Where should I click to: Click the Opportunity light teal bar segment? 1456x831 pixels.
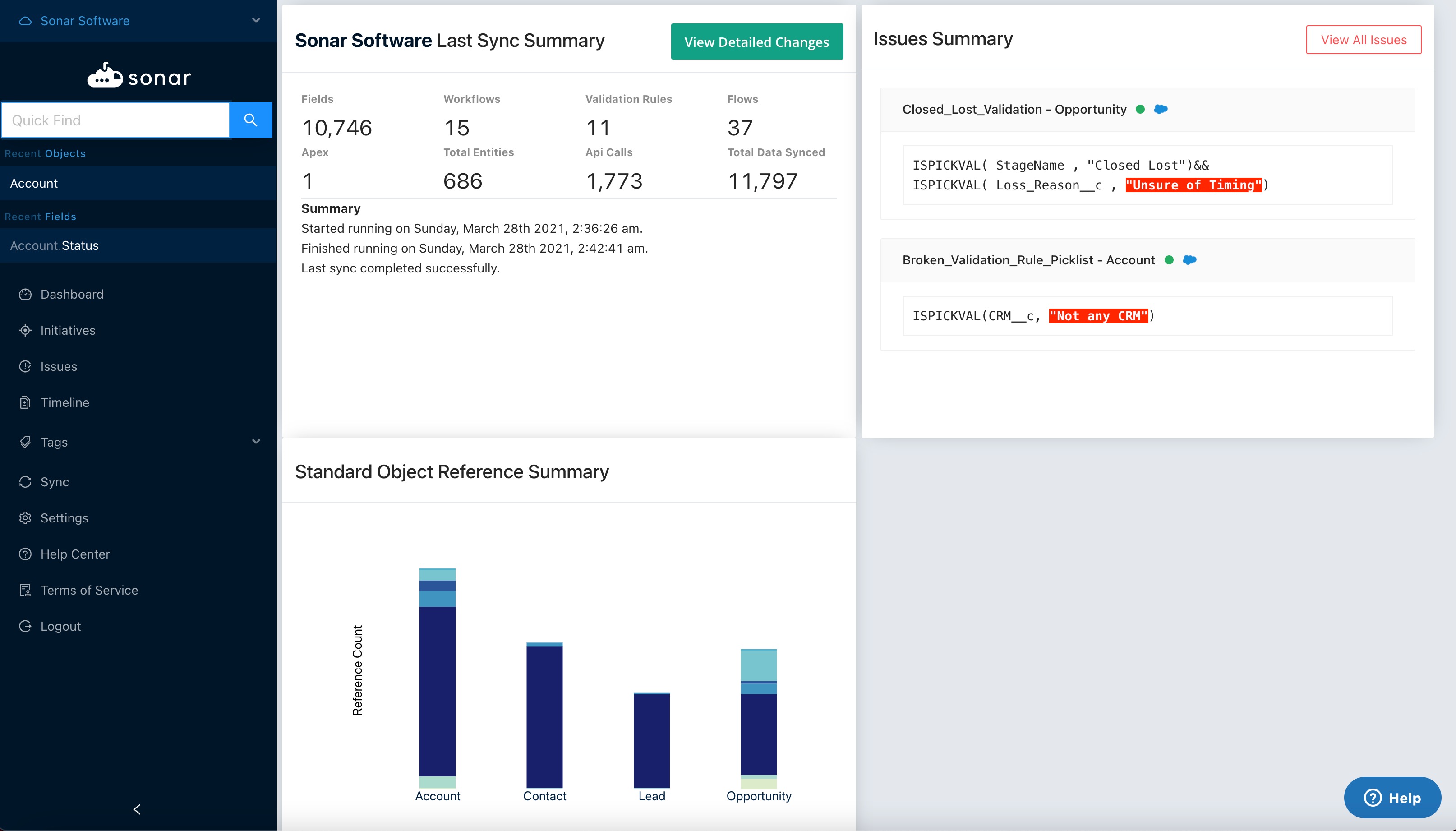point(758,665)
